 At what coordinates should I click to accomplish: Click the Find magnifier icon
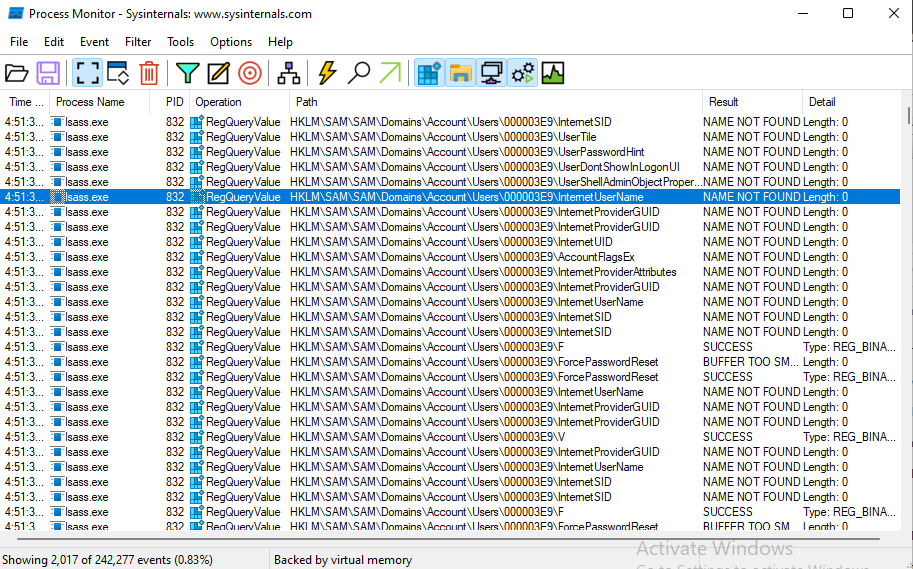[359, 73]
